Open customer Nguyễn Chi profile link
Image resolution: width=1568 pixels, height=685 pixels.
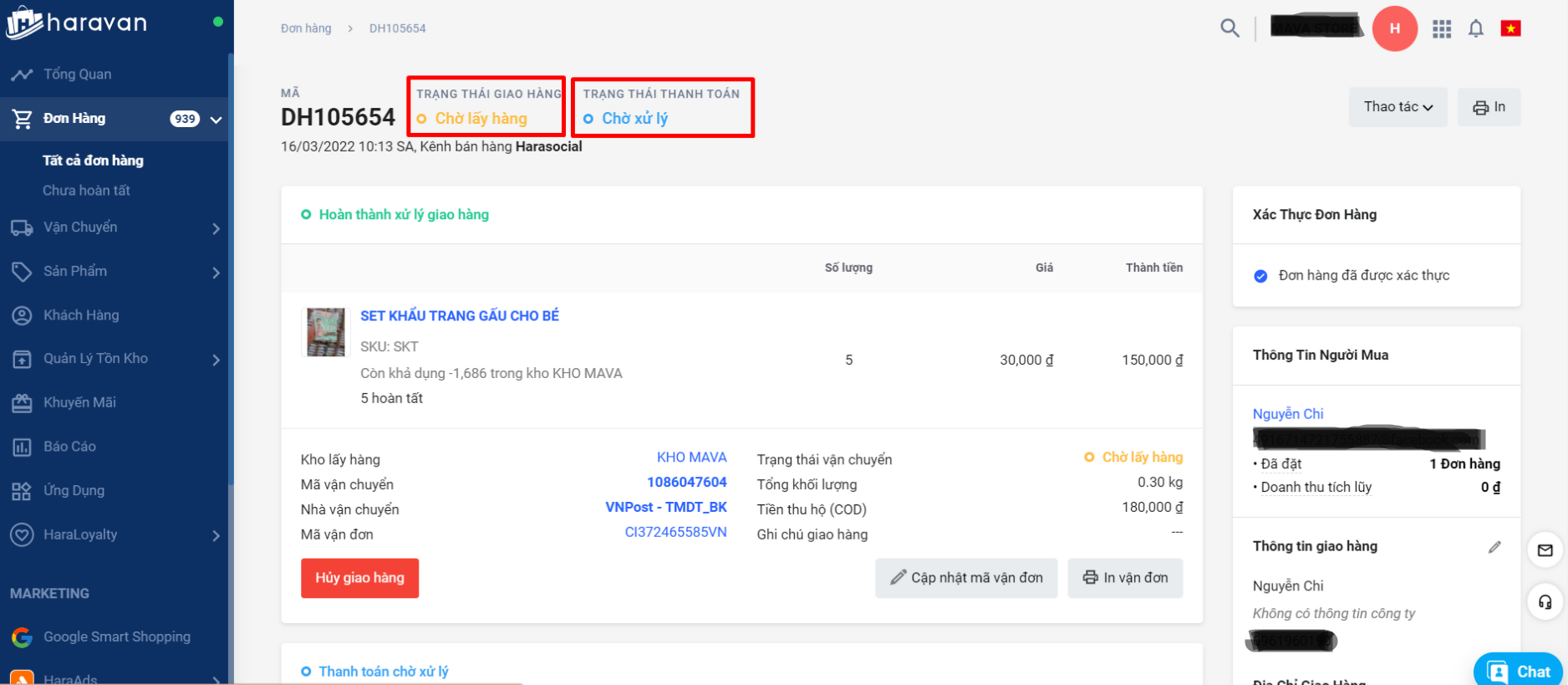[1288, 414]
